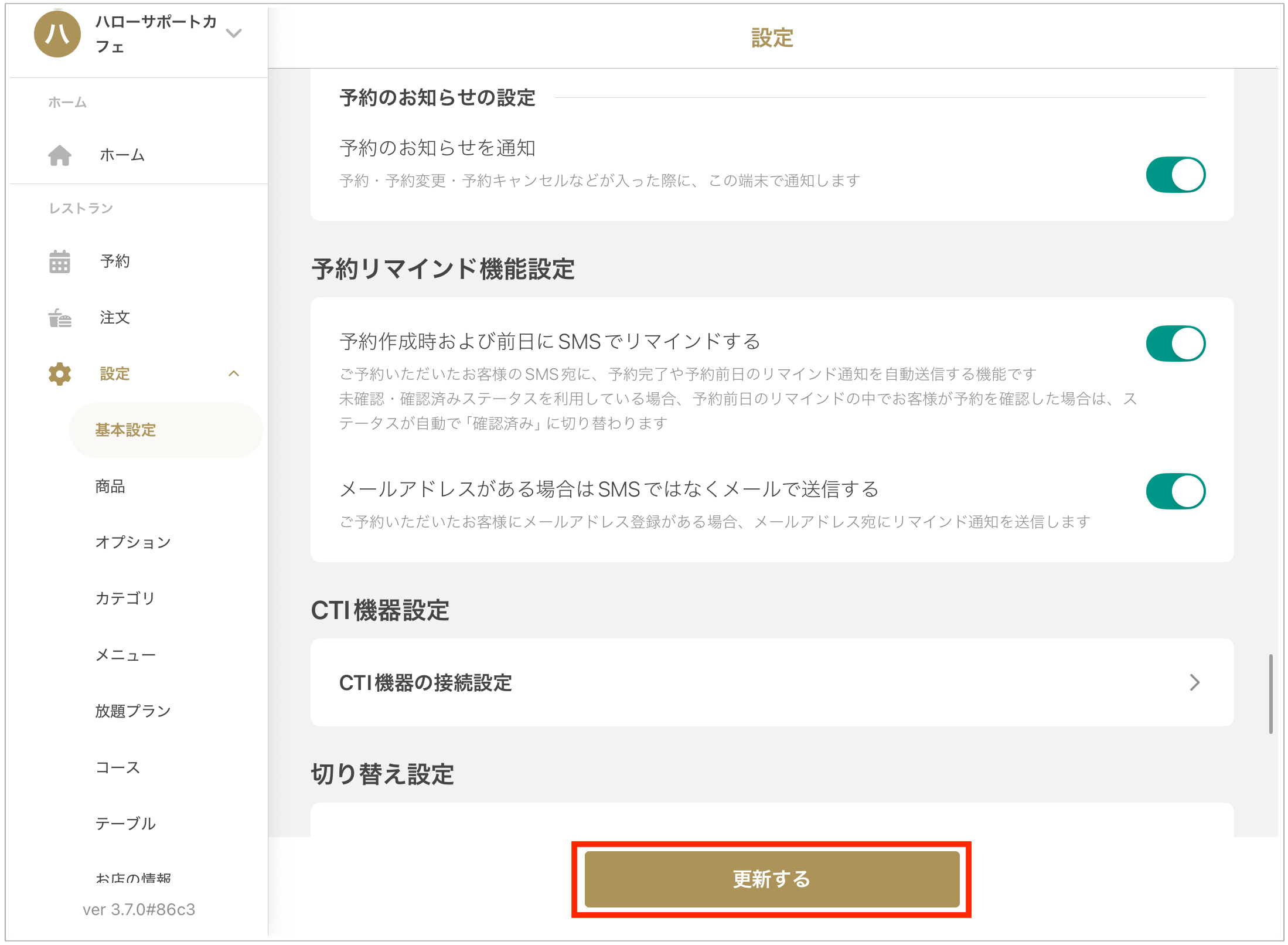1288x945 pixels.
Task: Open カテゴリ in sidebar
Action: tap(125, 599)
